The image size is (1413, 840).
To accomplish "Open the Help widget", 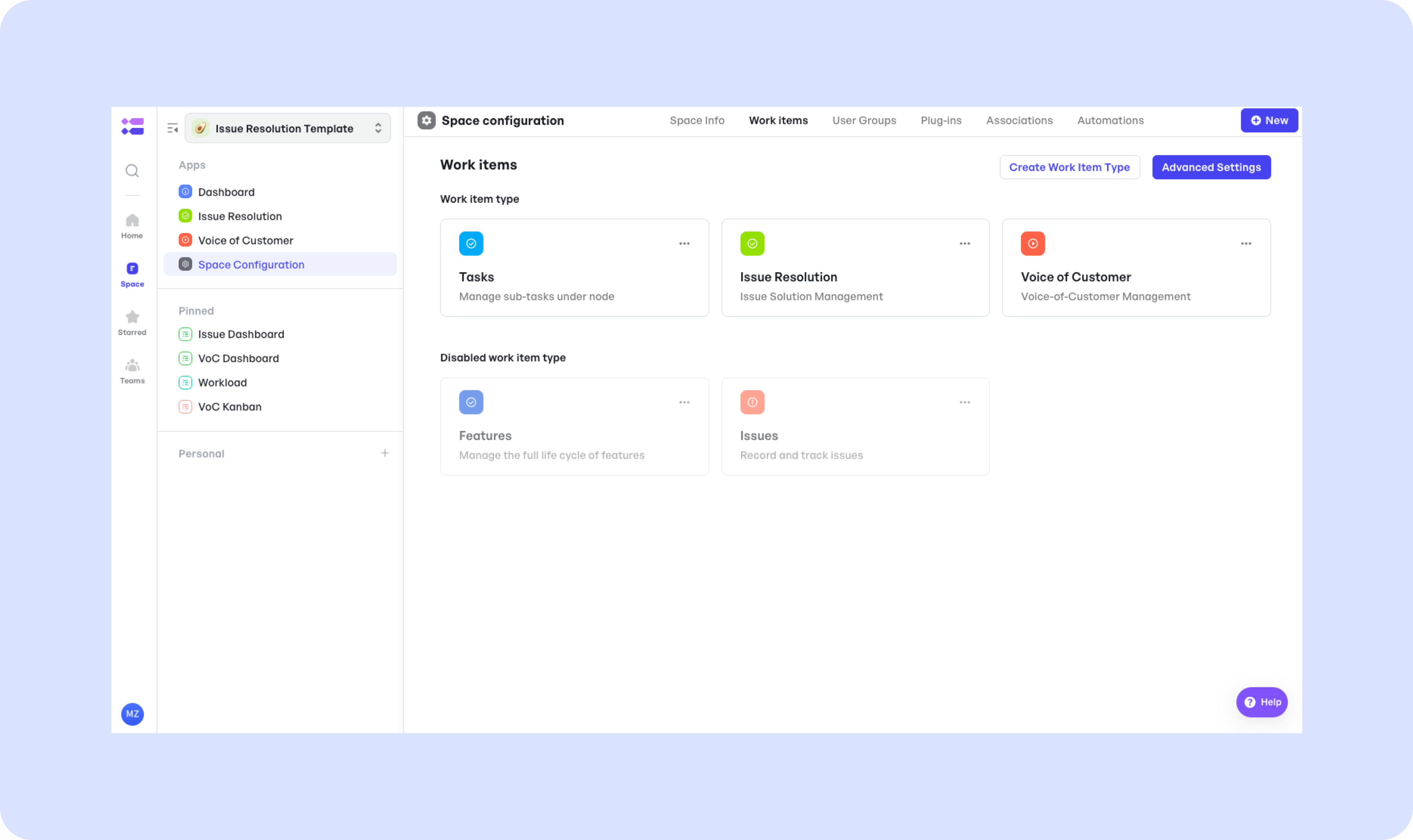I will point(1262,702).
